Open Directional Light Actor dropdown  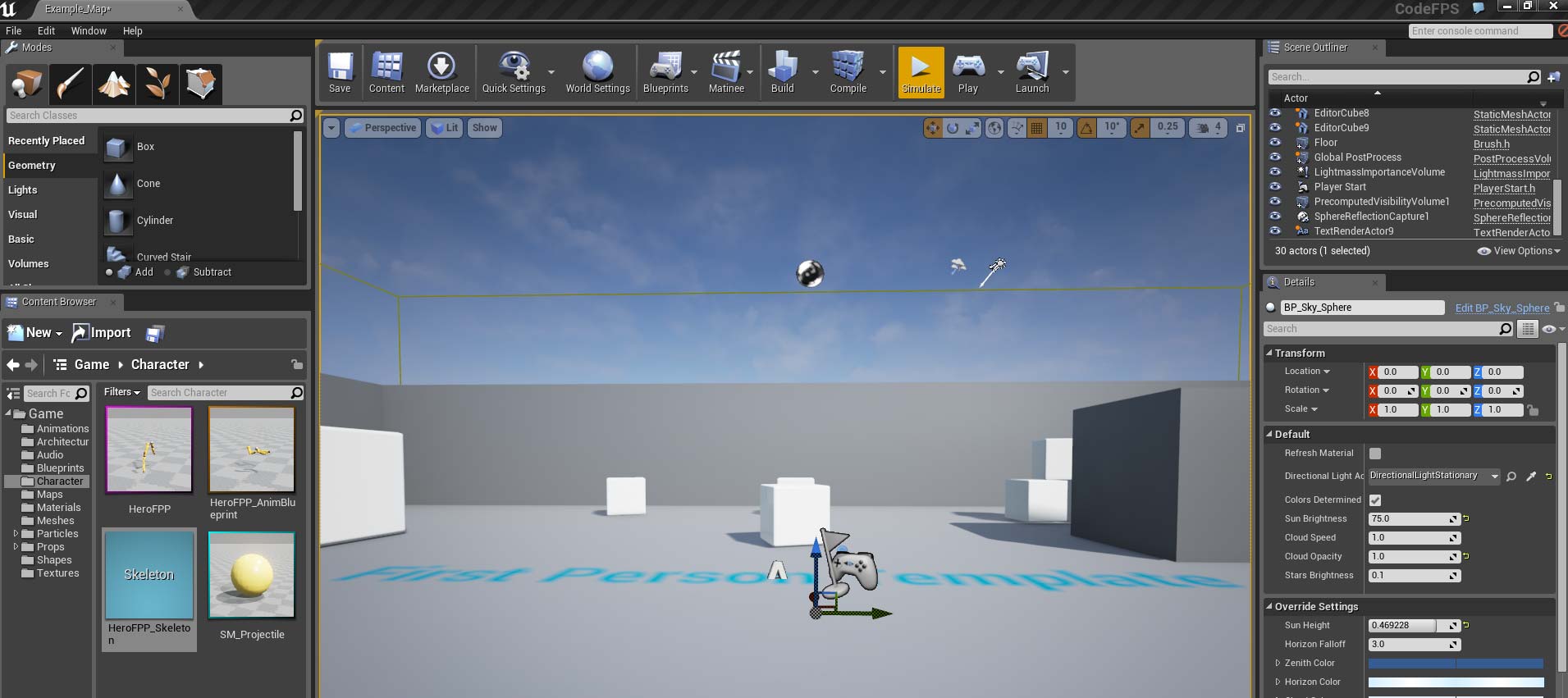pos(1433,476)
